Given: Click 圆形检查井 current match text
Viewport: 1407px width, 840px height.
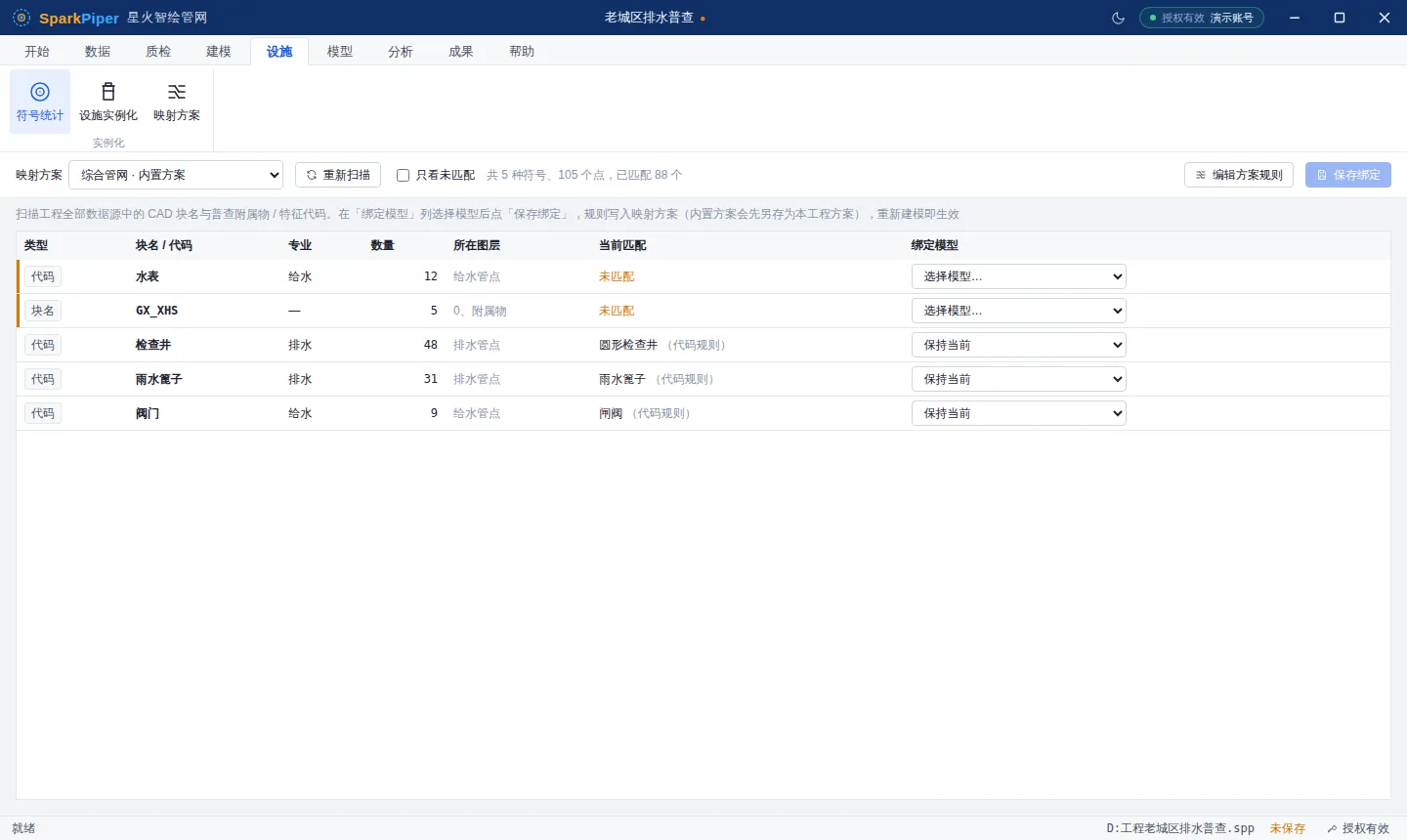Looking at the screenshot, I should (628, 345).
